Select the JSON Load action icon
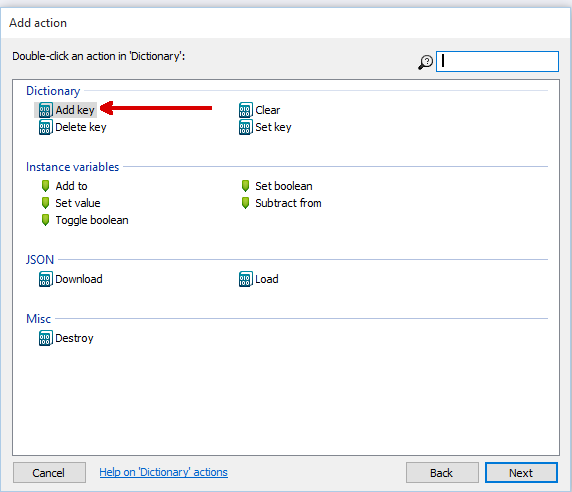 click(x=246, y=279)
